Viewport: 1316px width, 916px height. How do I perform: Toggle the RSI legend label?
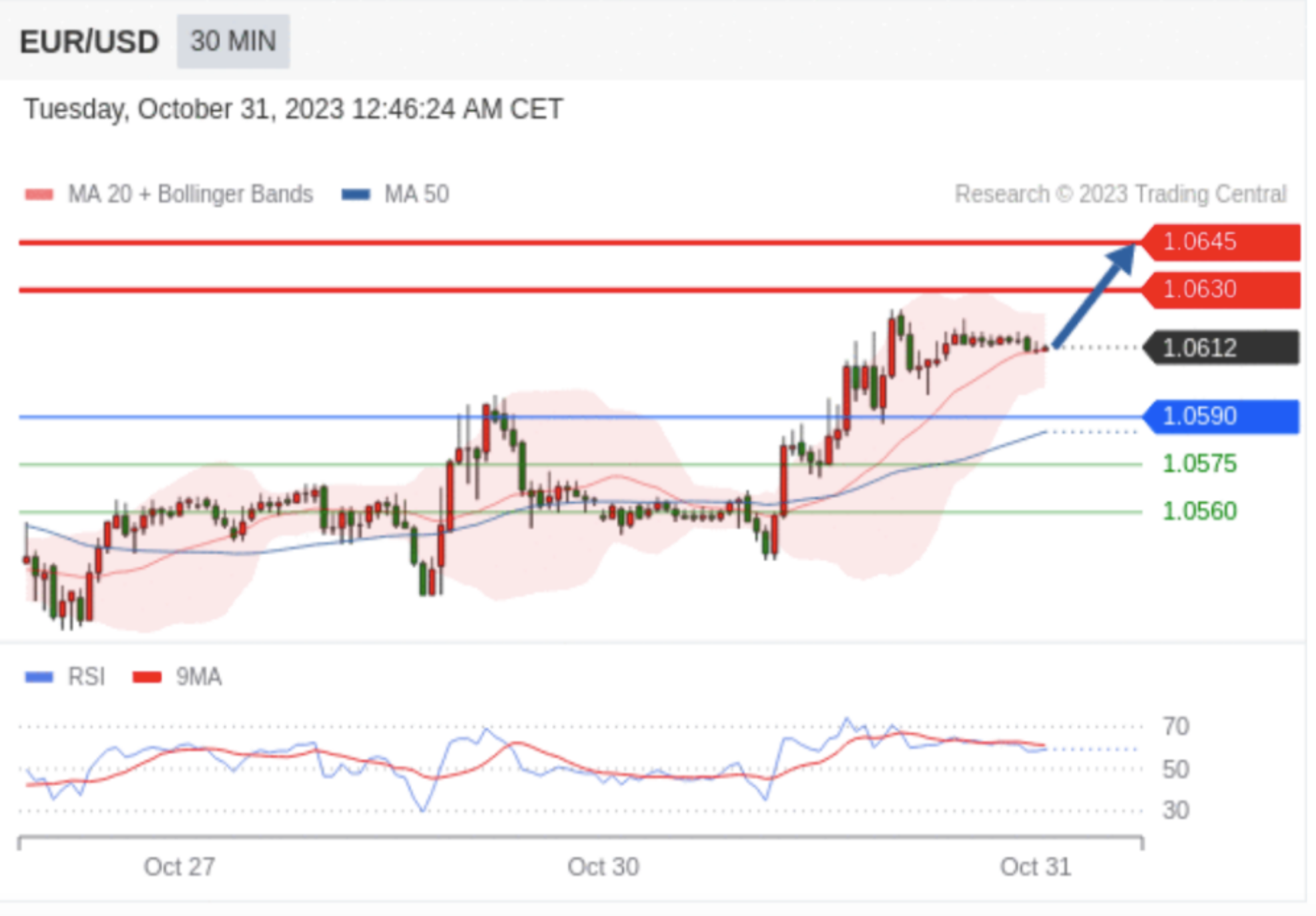(x=86, y=677)
